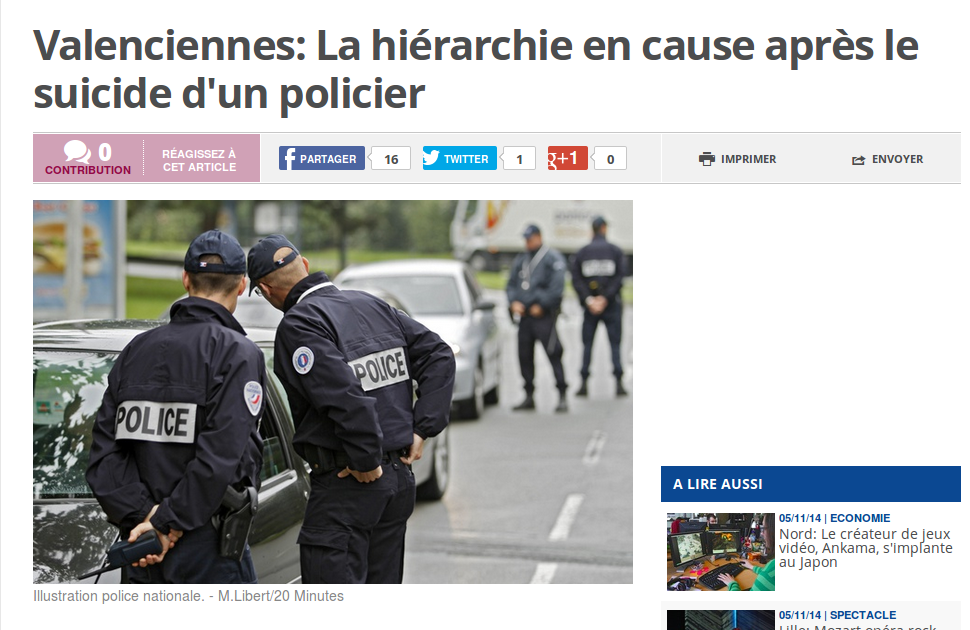This screenshot has width=970, height=630.
Task: Open the ECONOMIE category link
Action: tap(860, 518)
